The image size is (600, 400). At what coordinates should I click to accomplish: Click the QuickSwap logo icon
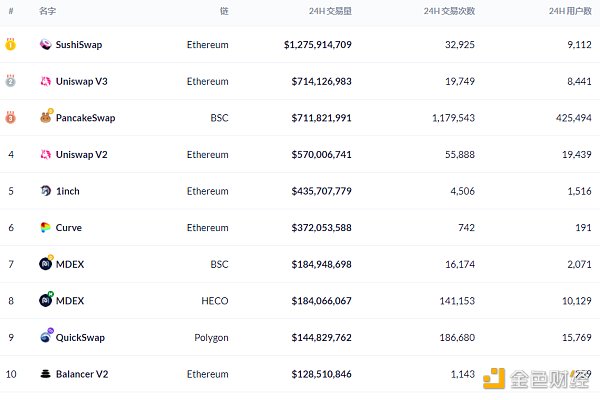(45, 337)
